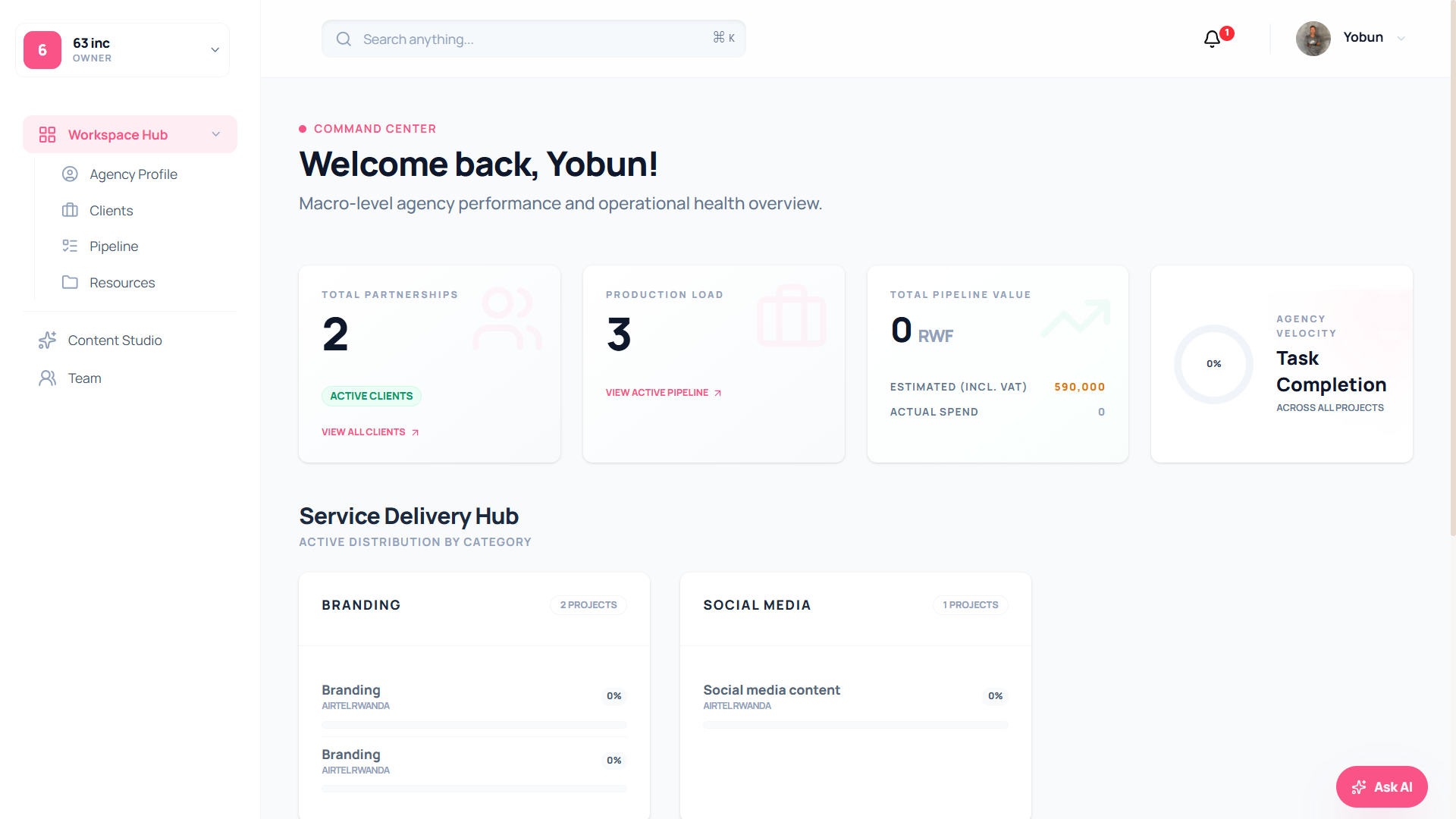
Task: Click the Social media content progress bar
Action: [x=855, y=725]
